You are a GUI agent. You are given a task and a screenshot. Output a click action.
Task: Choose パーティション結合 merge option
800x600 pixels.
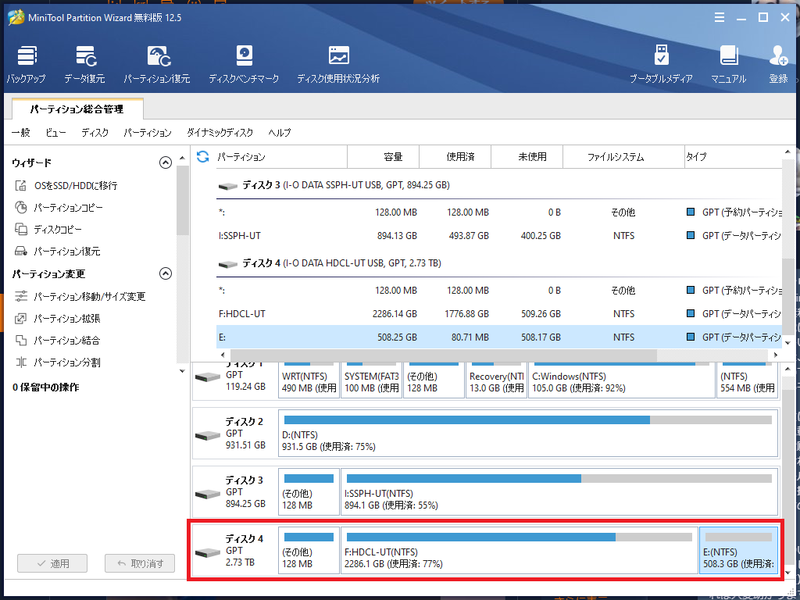pos(58,340)
